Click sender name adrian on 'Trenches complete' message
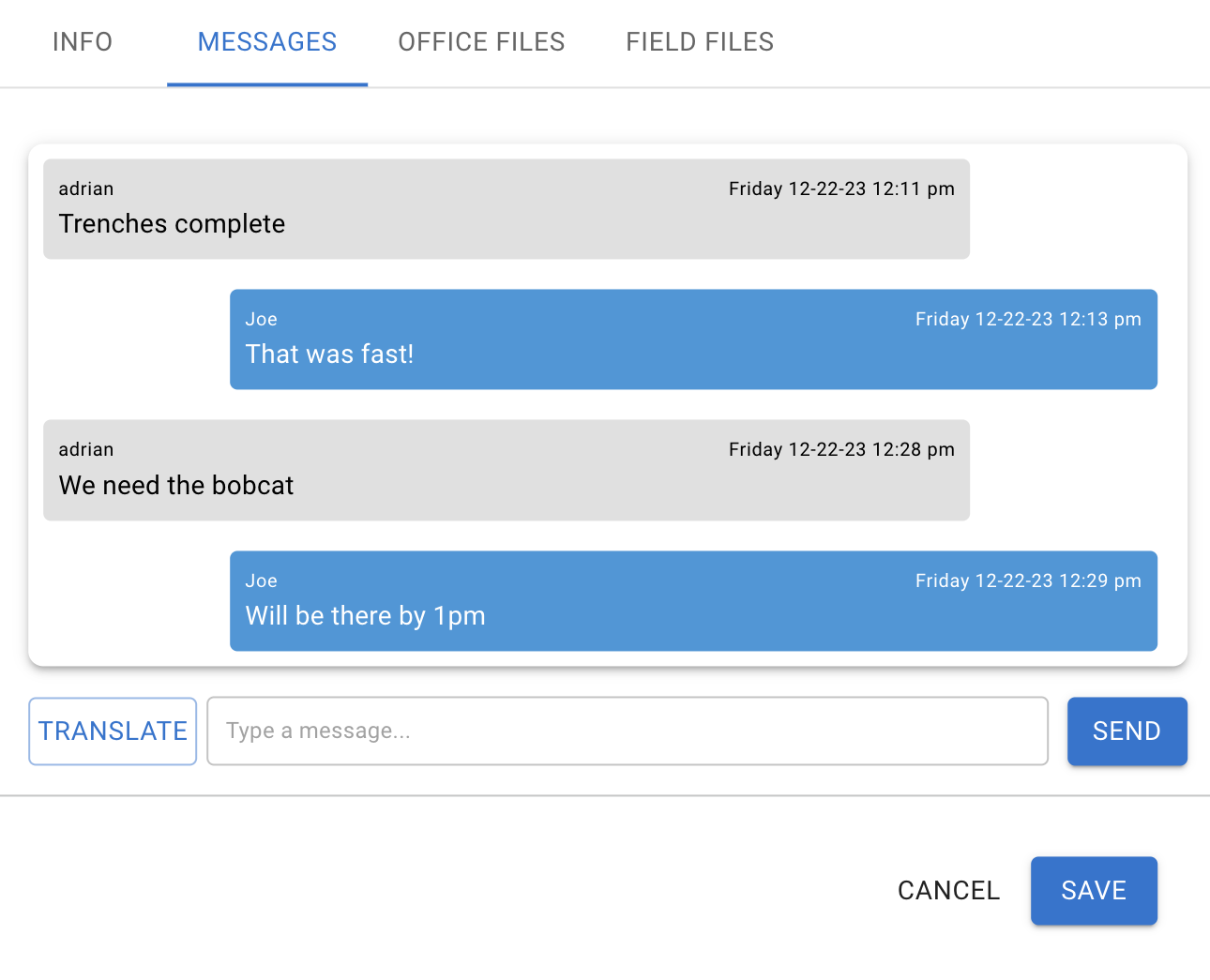The width and height of the screenshot is (1210, 980). coord(86,188)
